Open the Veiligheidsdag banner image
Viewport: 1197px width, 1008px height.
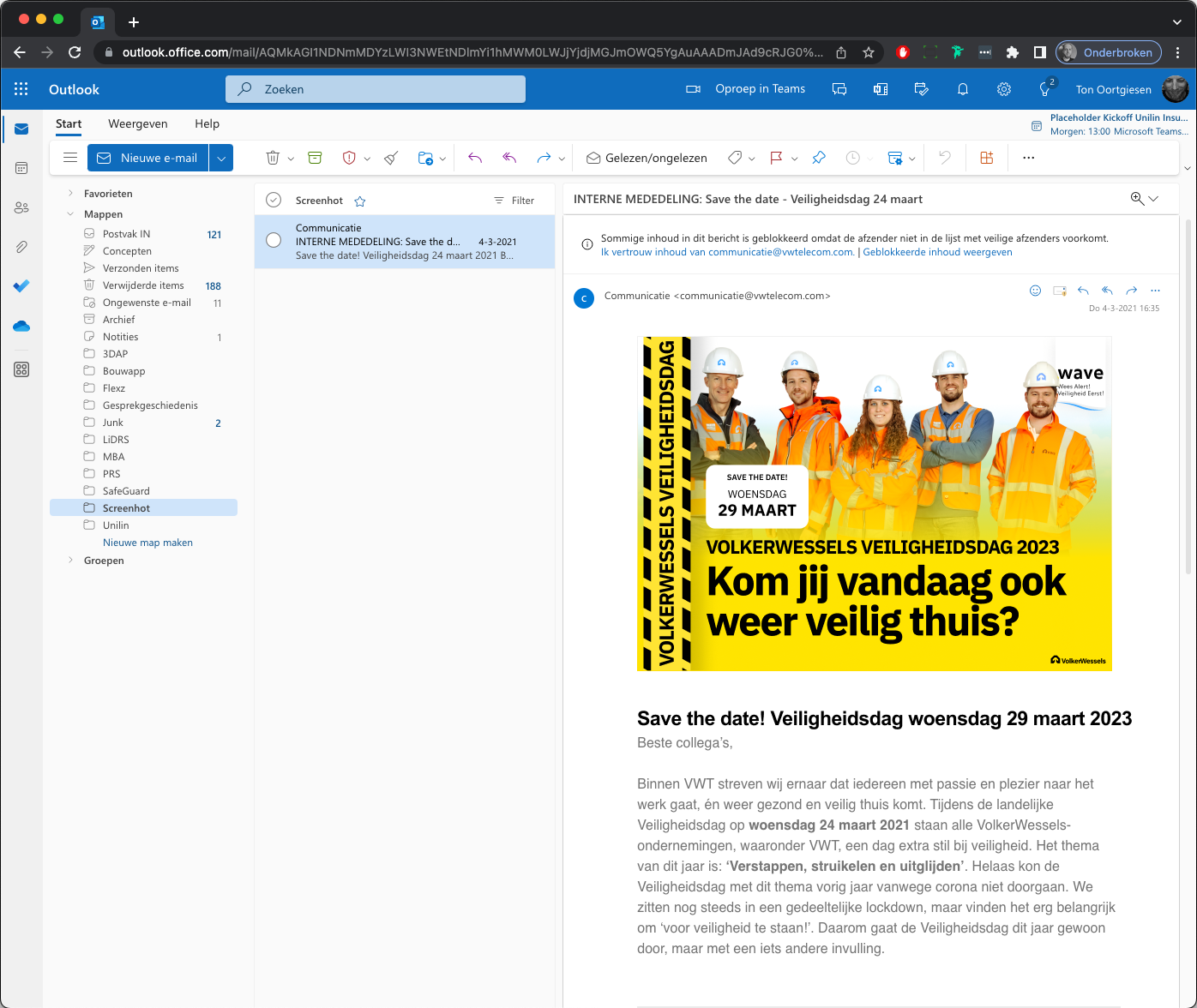[875, 503]
